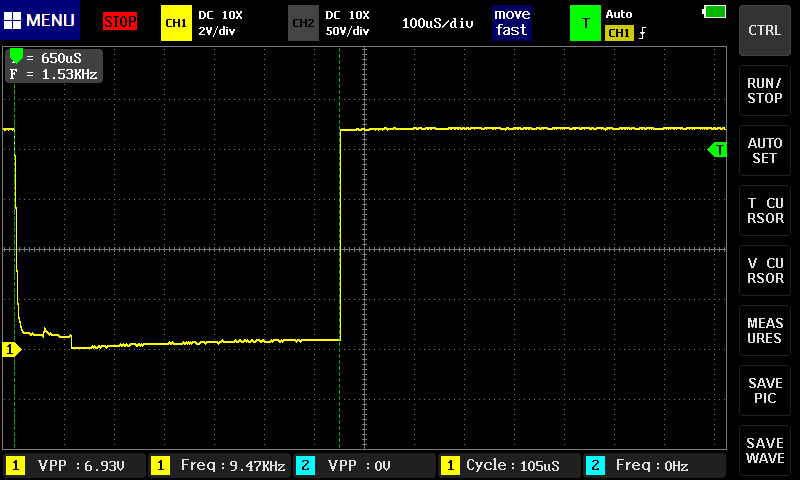
Task: Tap the channel 2 VPP 0V measurement
Action: pos(365,465)
